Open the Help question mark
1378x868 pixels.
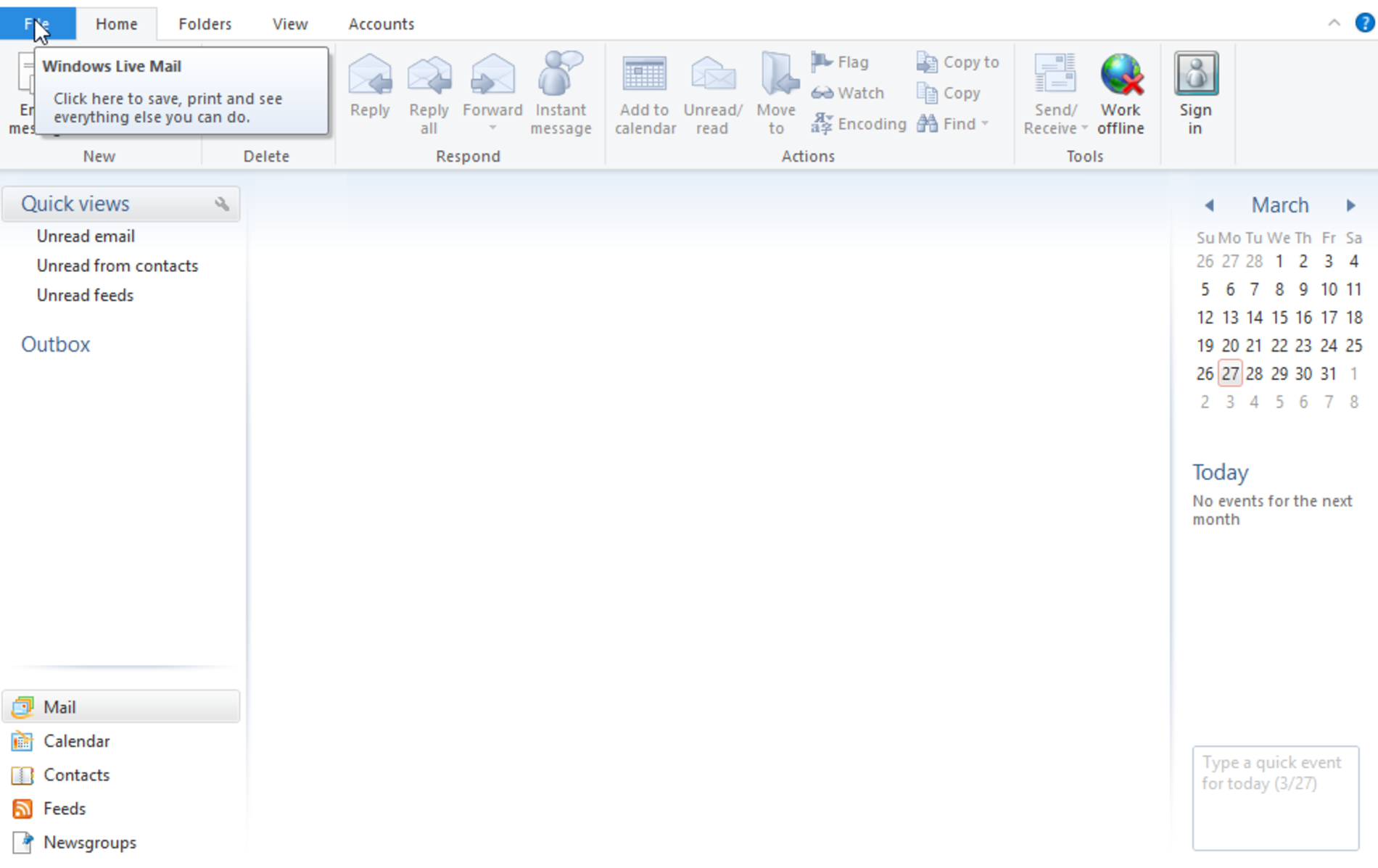tap(1364, 23)
